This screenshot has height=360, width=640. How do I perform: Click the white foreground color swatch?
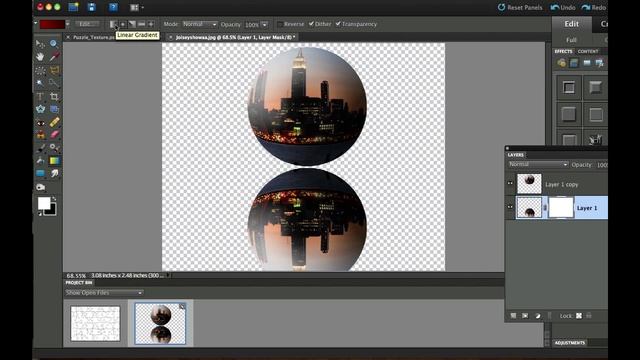[44, 203]
